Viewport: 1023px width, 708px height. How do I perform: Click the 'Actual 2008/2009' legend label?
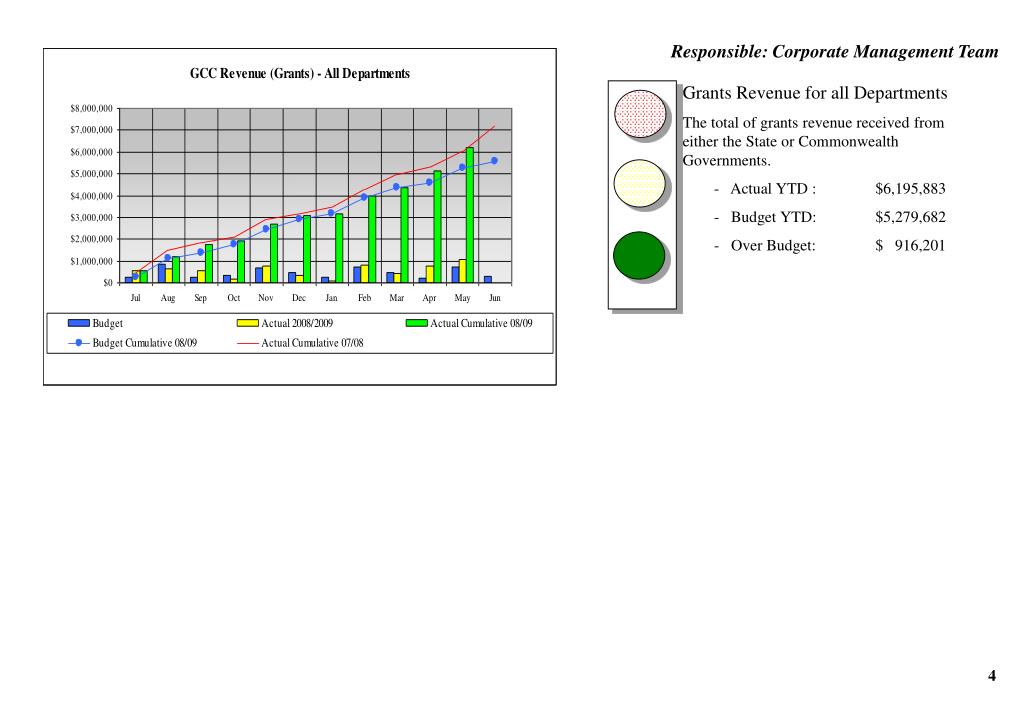(x=297, y=323)
